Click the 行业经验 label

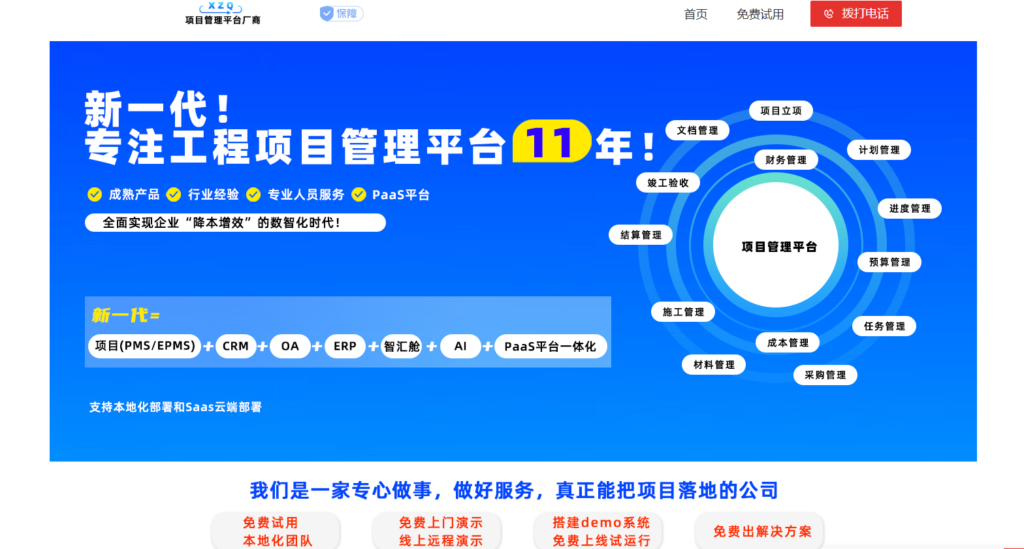pyautogui.click(x=214, y=195)
